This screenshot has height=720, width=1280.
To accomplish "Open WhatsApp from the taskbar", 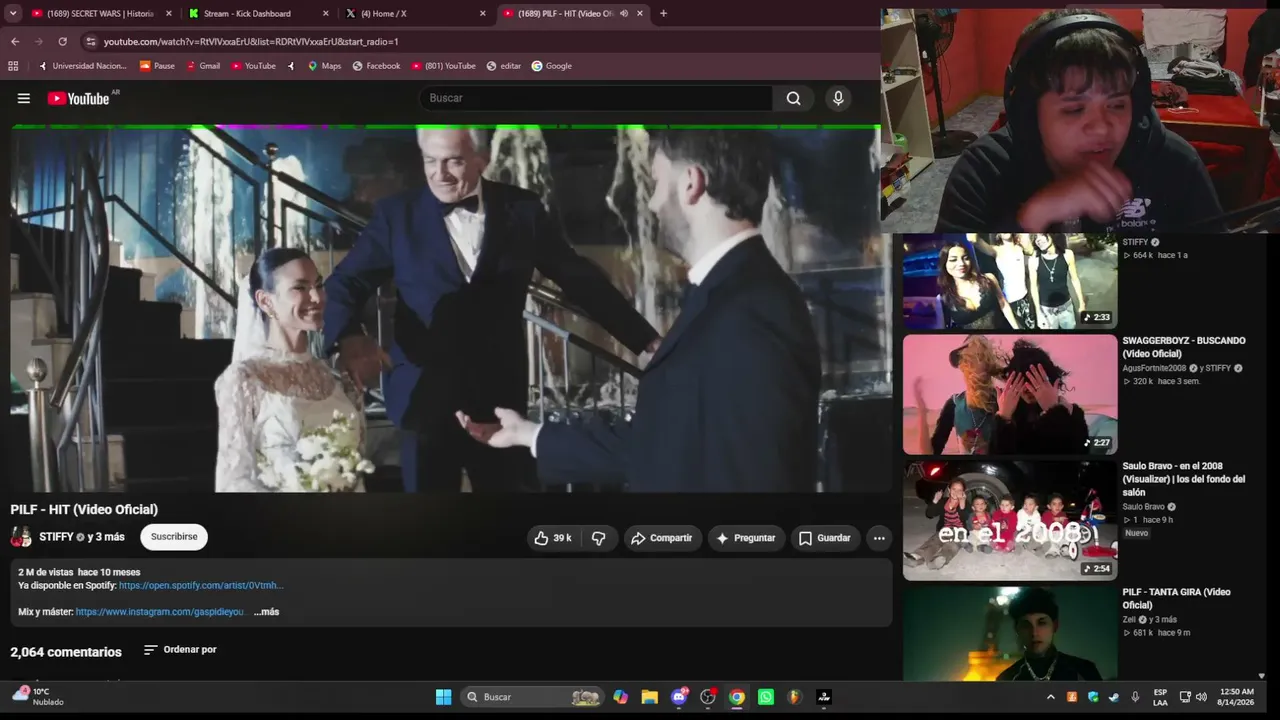I will (766, 697).
